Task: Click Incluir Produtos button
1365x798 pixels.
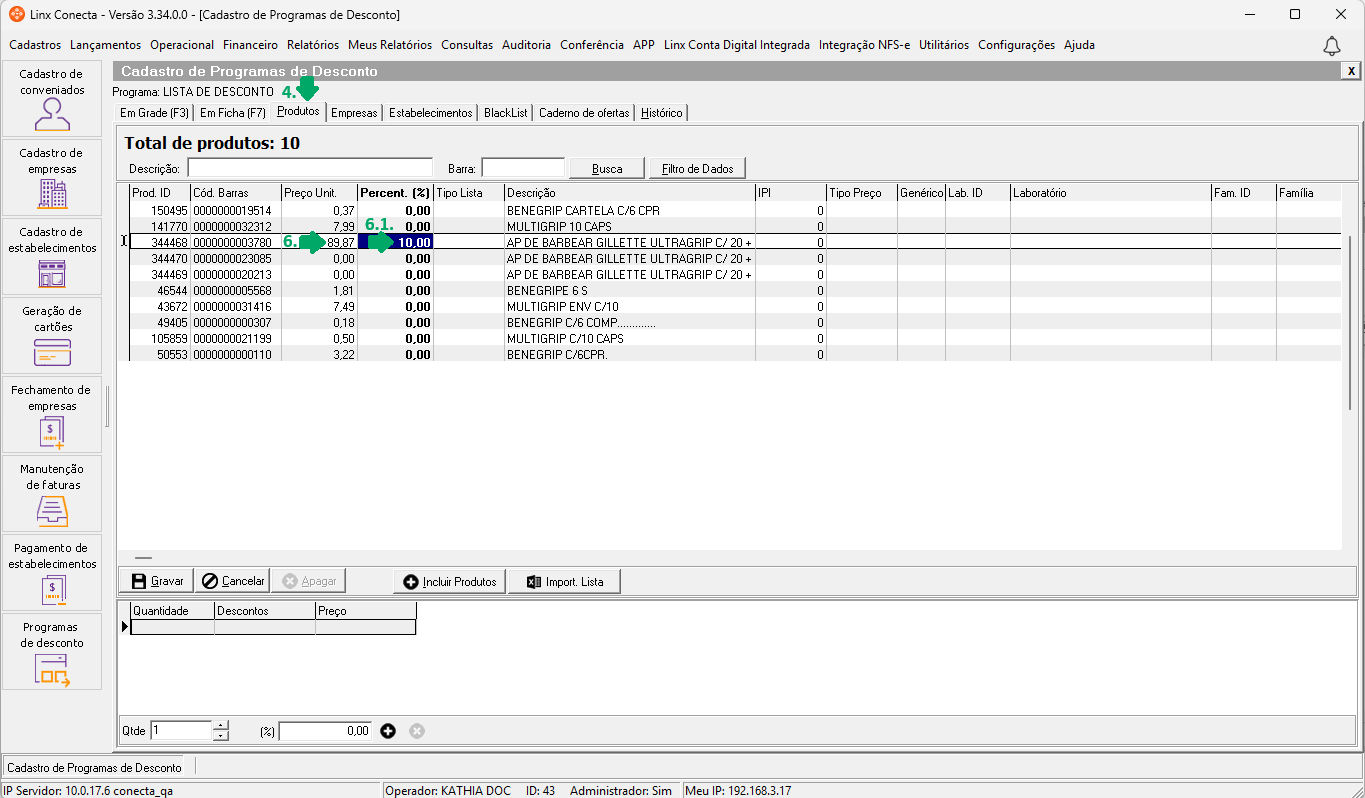Action: pos(450,581)
